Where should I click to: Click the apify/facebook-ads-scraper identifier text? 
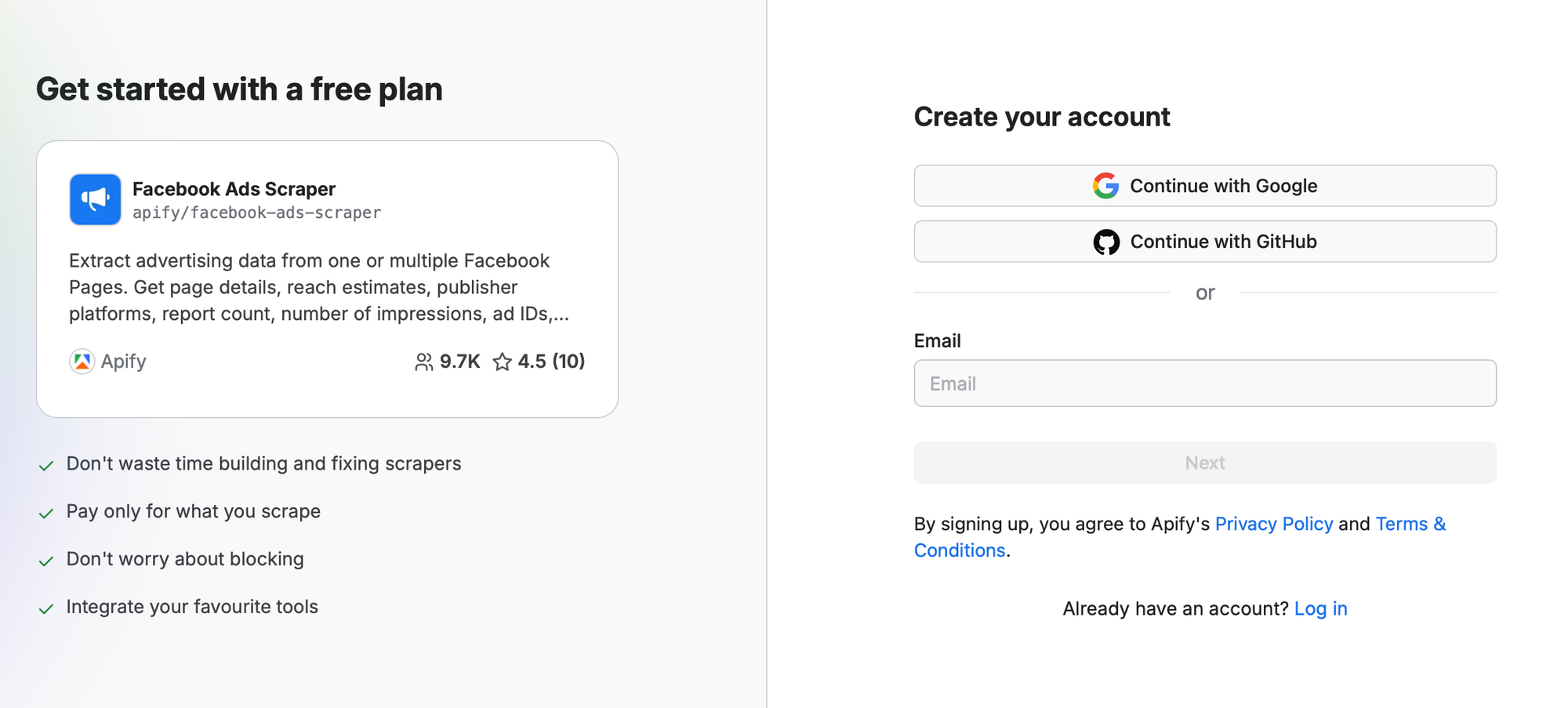257,212
